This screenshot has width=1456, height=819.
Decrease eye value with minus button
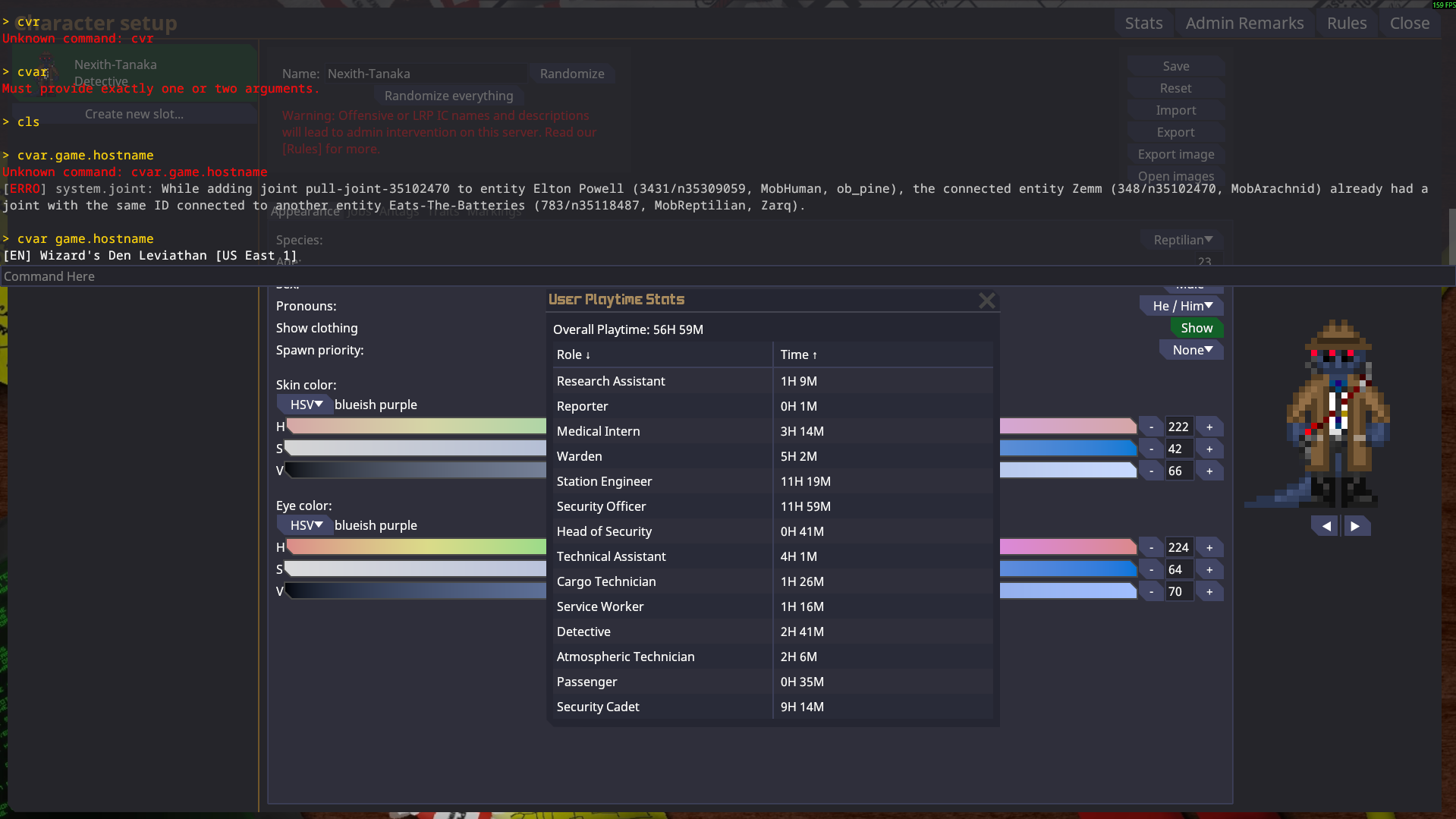pyautogui.click(x=1151, y=592)
